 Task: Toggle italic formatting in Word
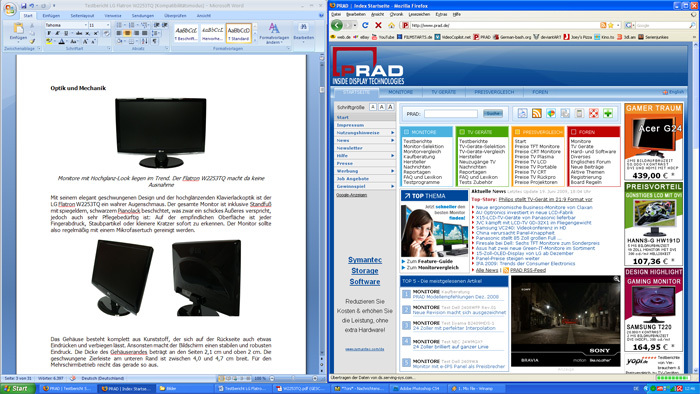[57, 33]
